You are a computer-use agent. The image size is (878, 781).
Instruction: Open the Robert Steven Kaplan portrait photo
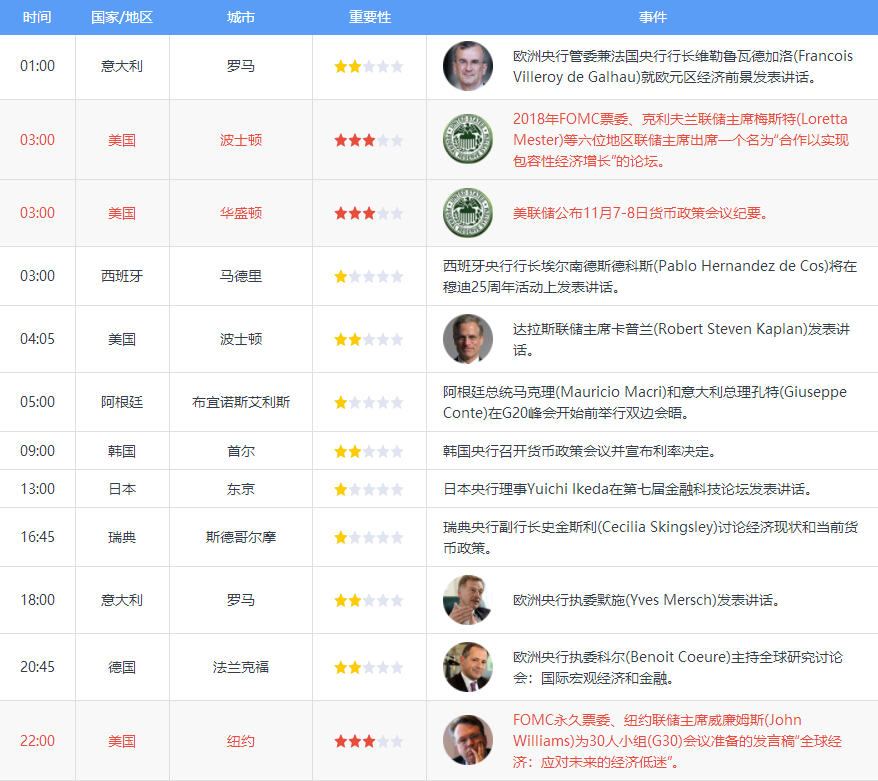point(468,339)
